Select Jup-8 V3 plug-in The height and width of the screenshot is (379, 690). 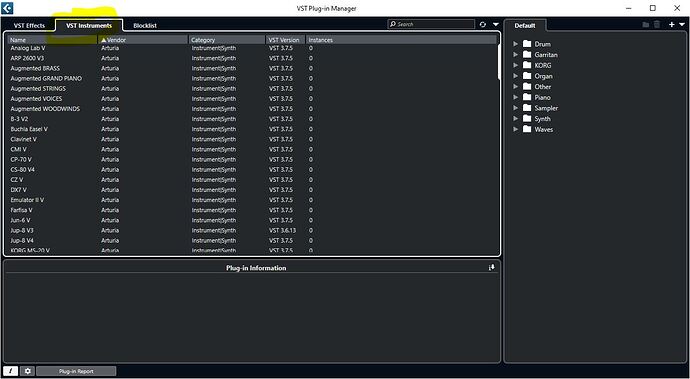(252, 230)
